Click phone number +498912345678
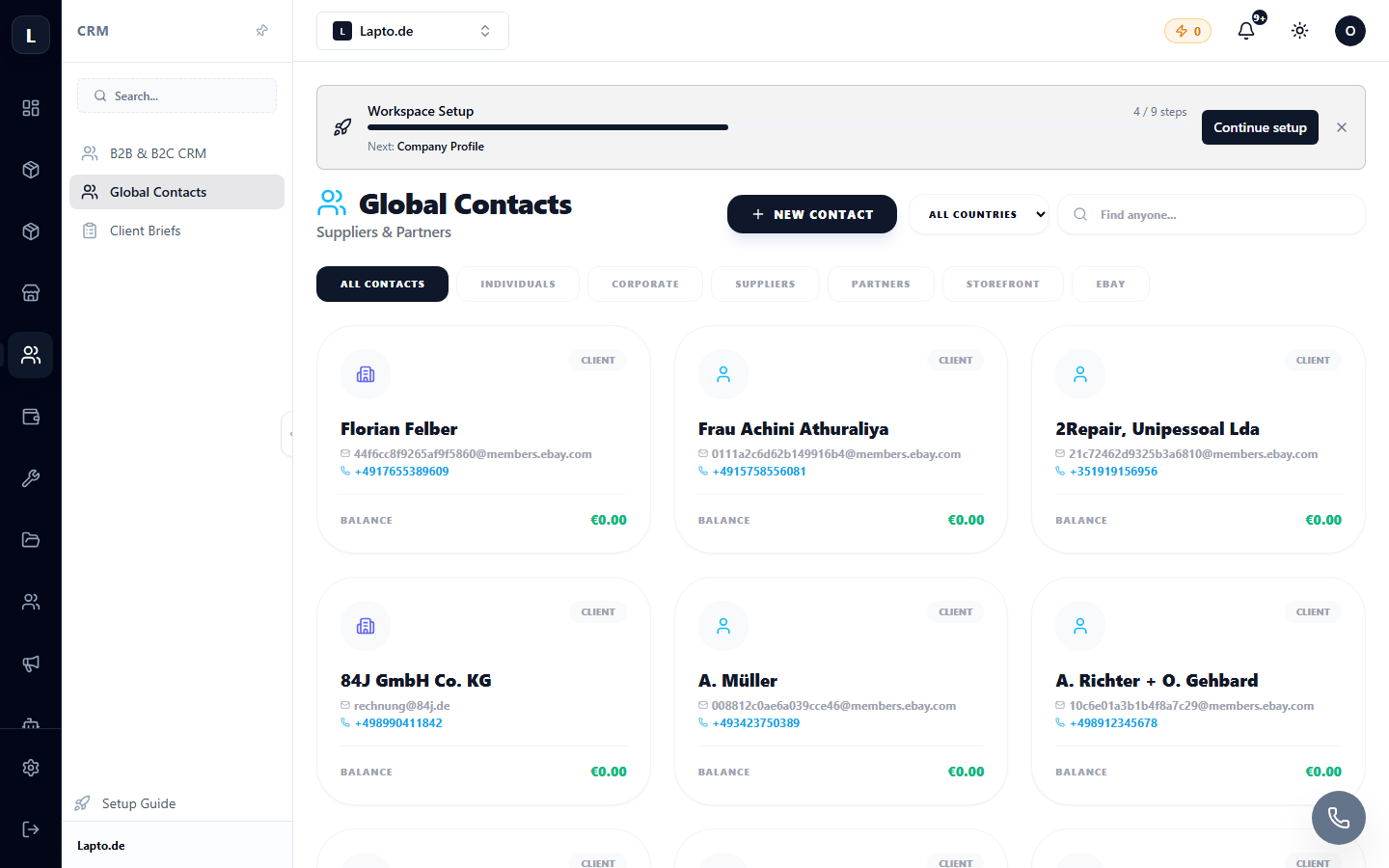Viewport: 1389px width, 868px height. pos(1113,723)
